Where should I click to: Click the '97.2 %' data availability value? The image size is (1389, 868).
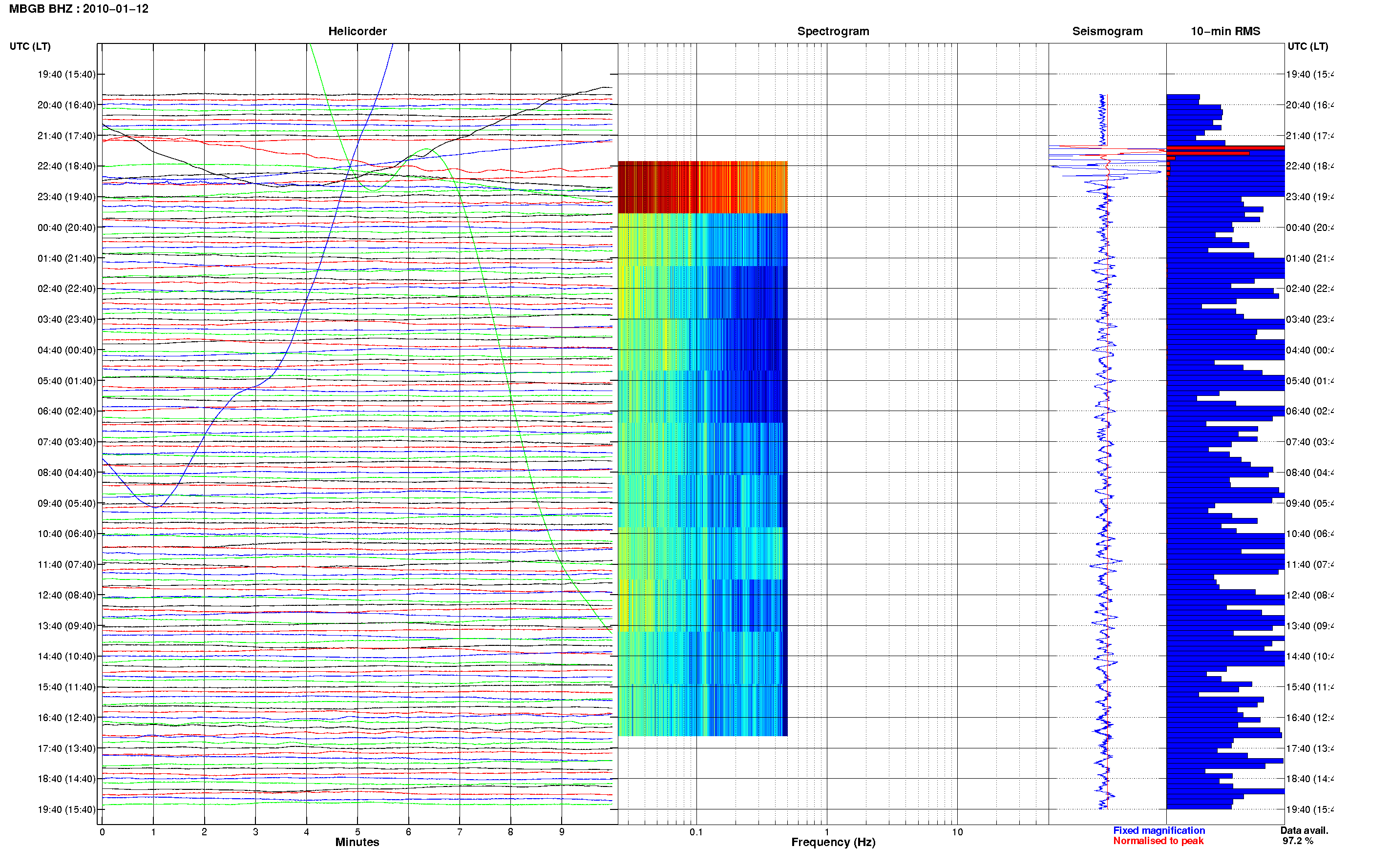click(1298, 841)
